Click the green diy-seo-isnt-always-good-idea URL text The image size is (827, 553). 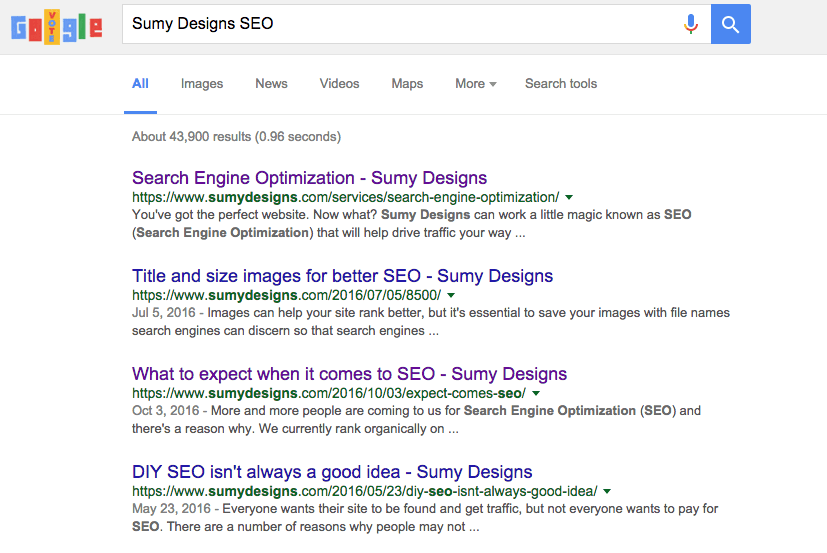[x=364, y=491]
